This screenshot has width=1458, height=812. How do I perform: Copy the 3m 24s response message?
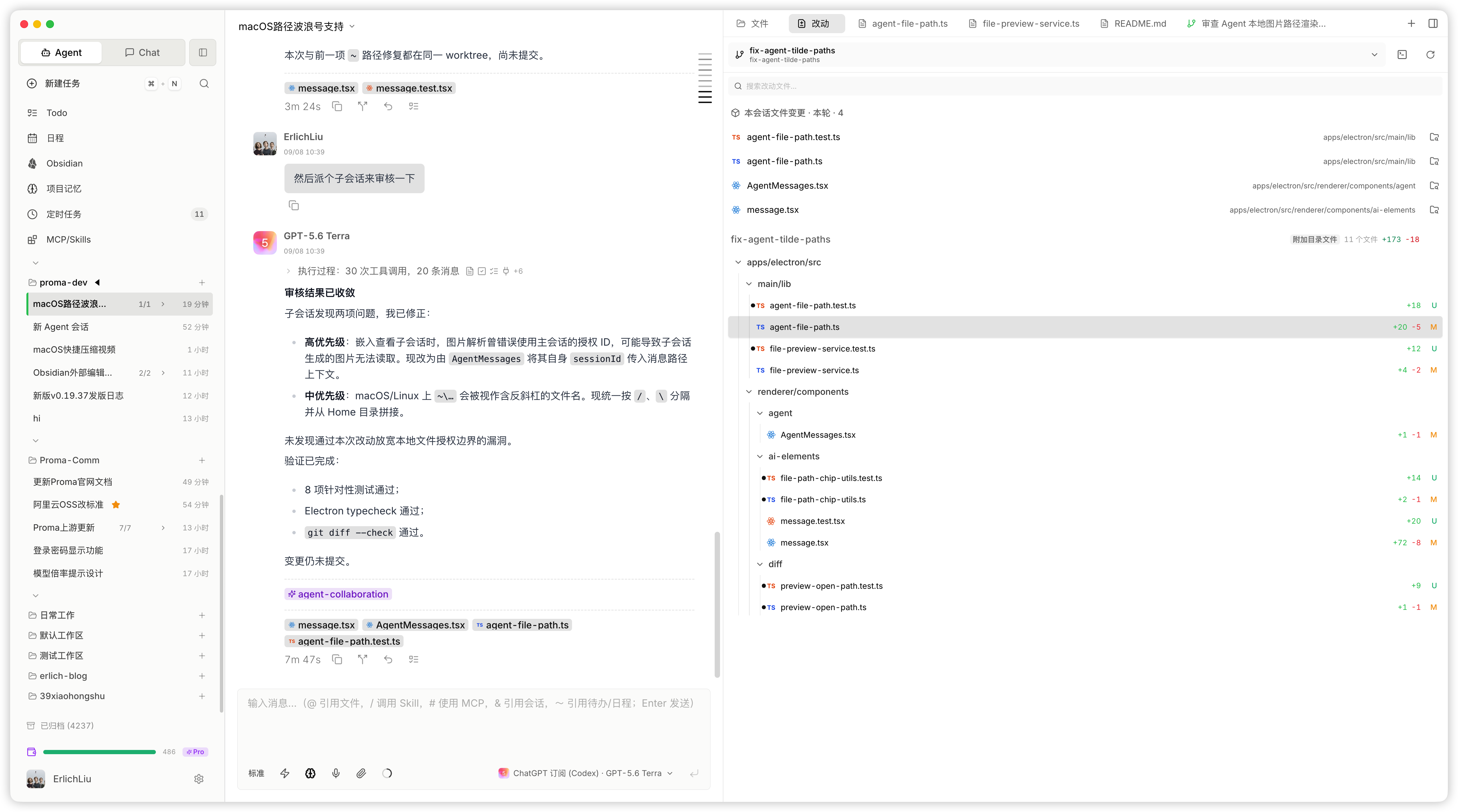point(337,106)
